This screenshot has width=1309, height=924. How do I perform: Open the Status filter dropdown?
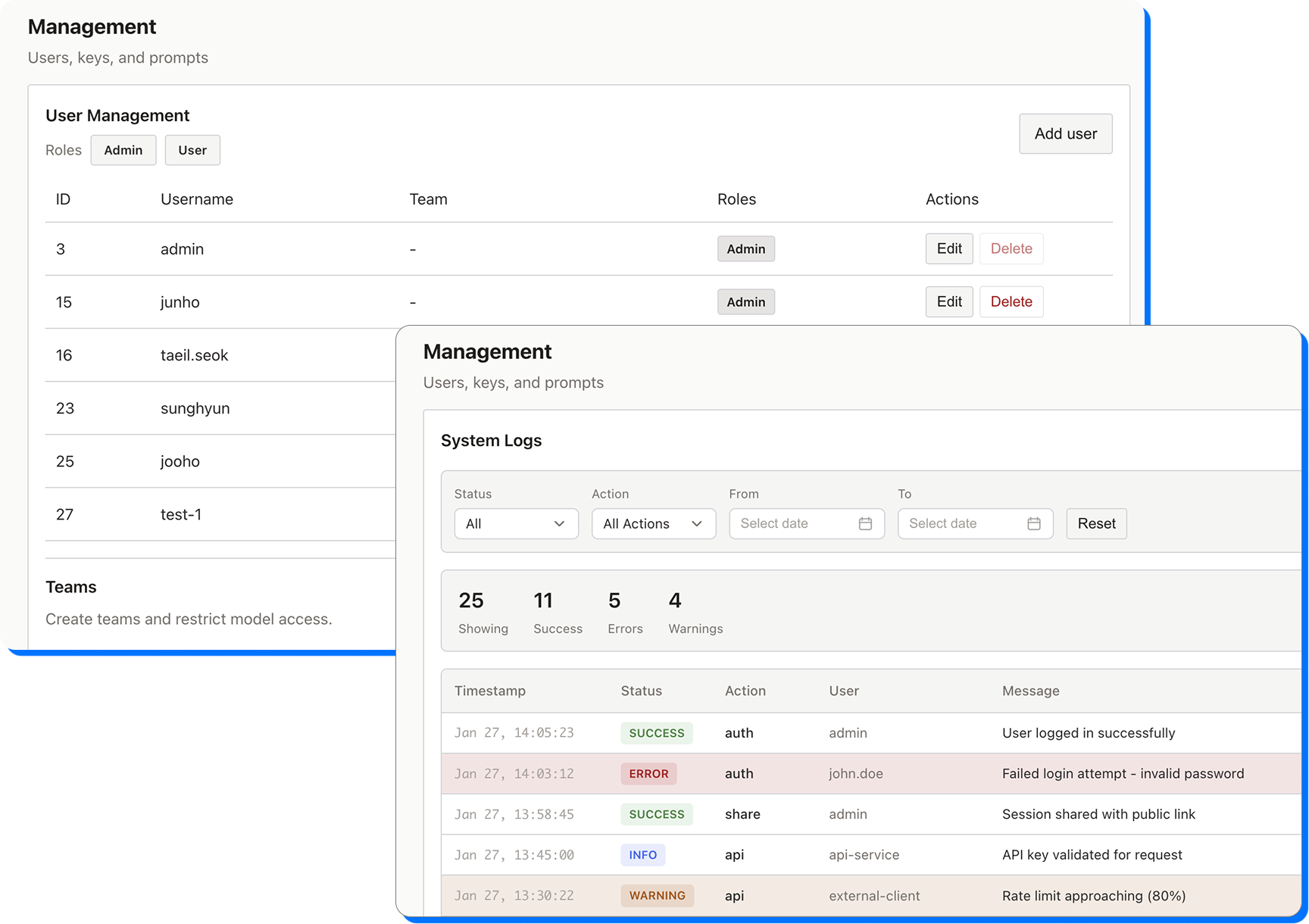[x=516, y=524]
